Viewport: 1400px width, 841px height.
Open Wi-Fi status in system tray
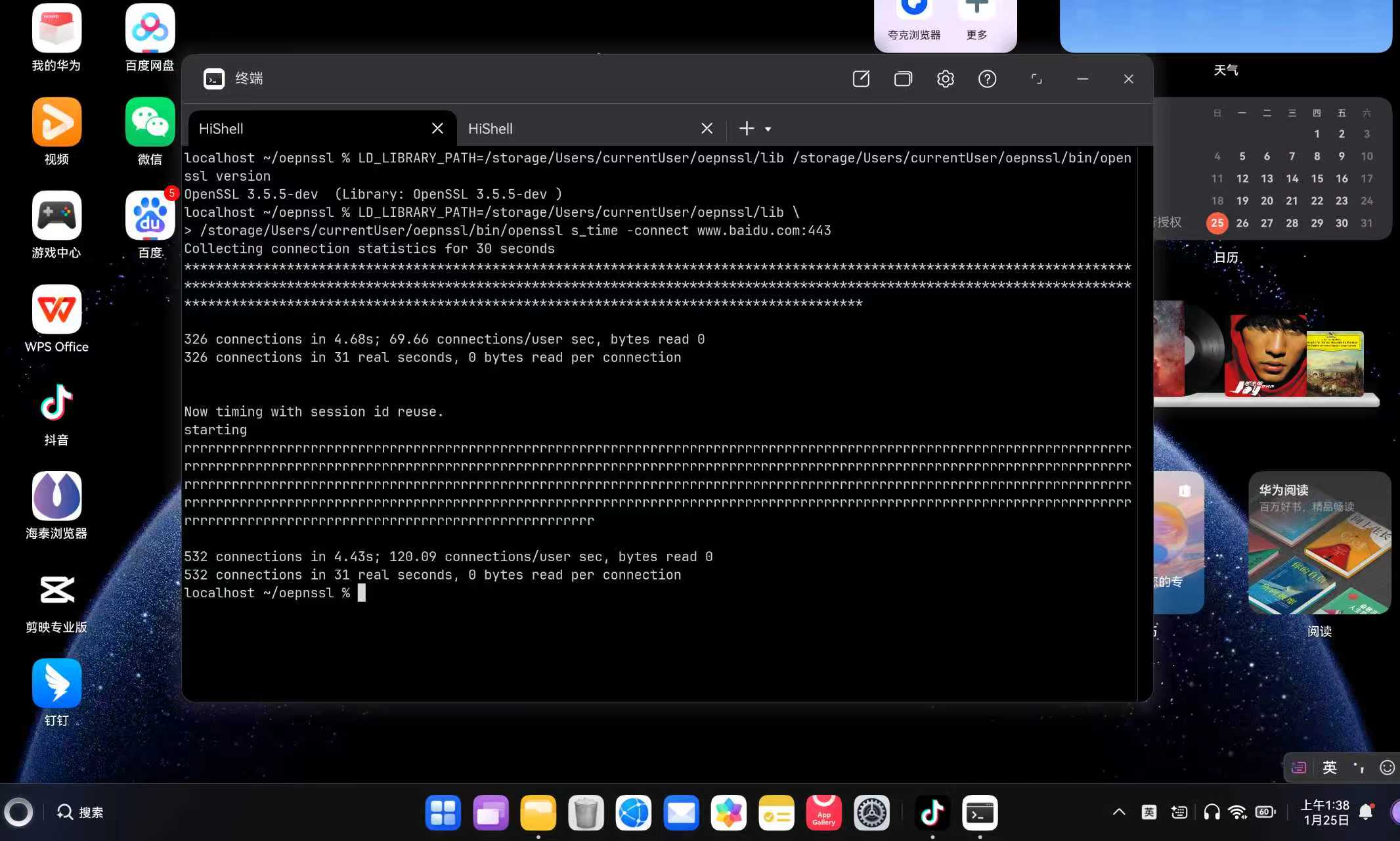(1237, 812)
